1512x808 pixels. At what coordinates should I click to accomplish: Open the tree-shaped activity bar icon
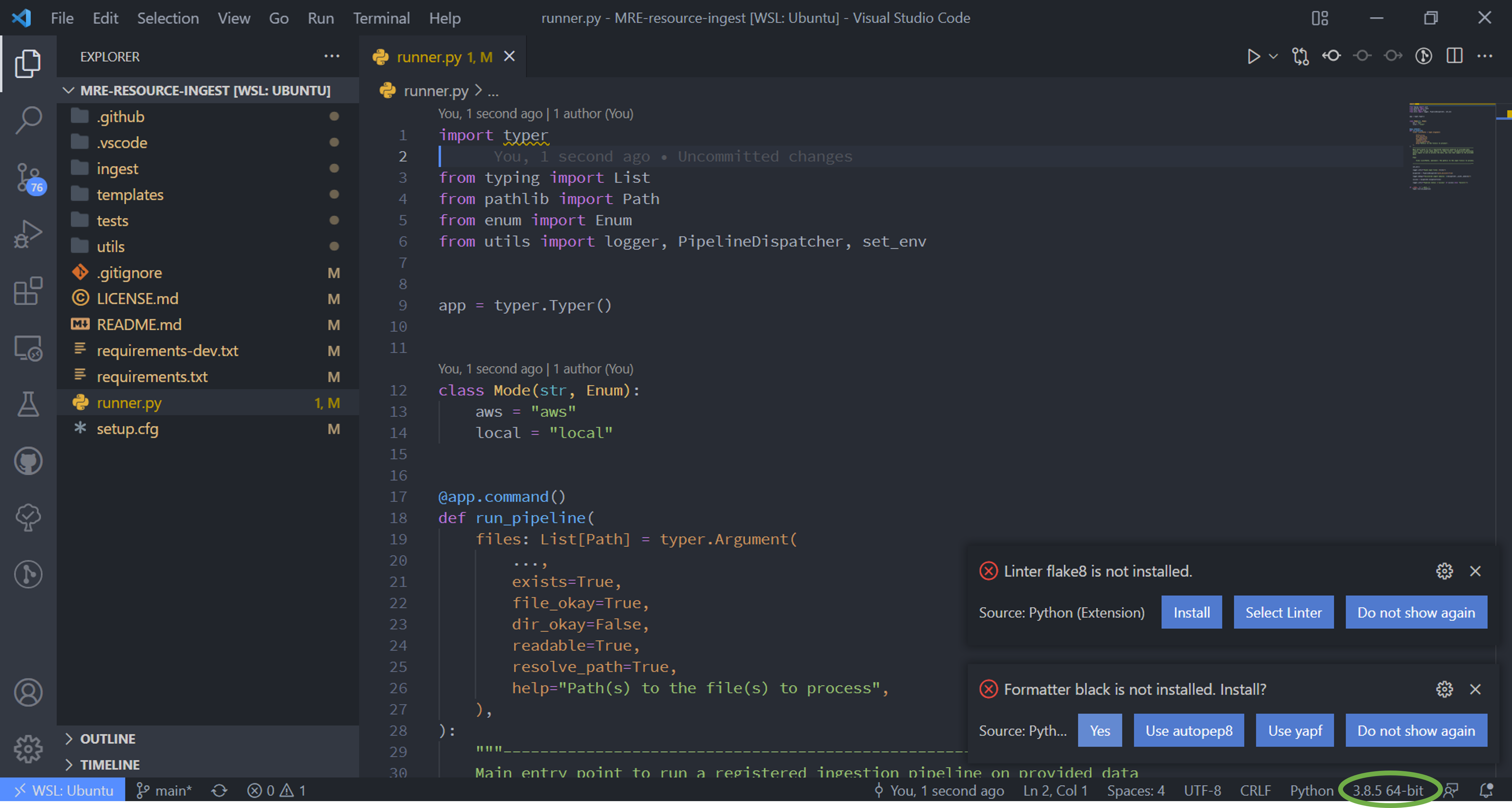tap(27, 518)
